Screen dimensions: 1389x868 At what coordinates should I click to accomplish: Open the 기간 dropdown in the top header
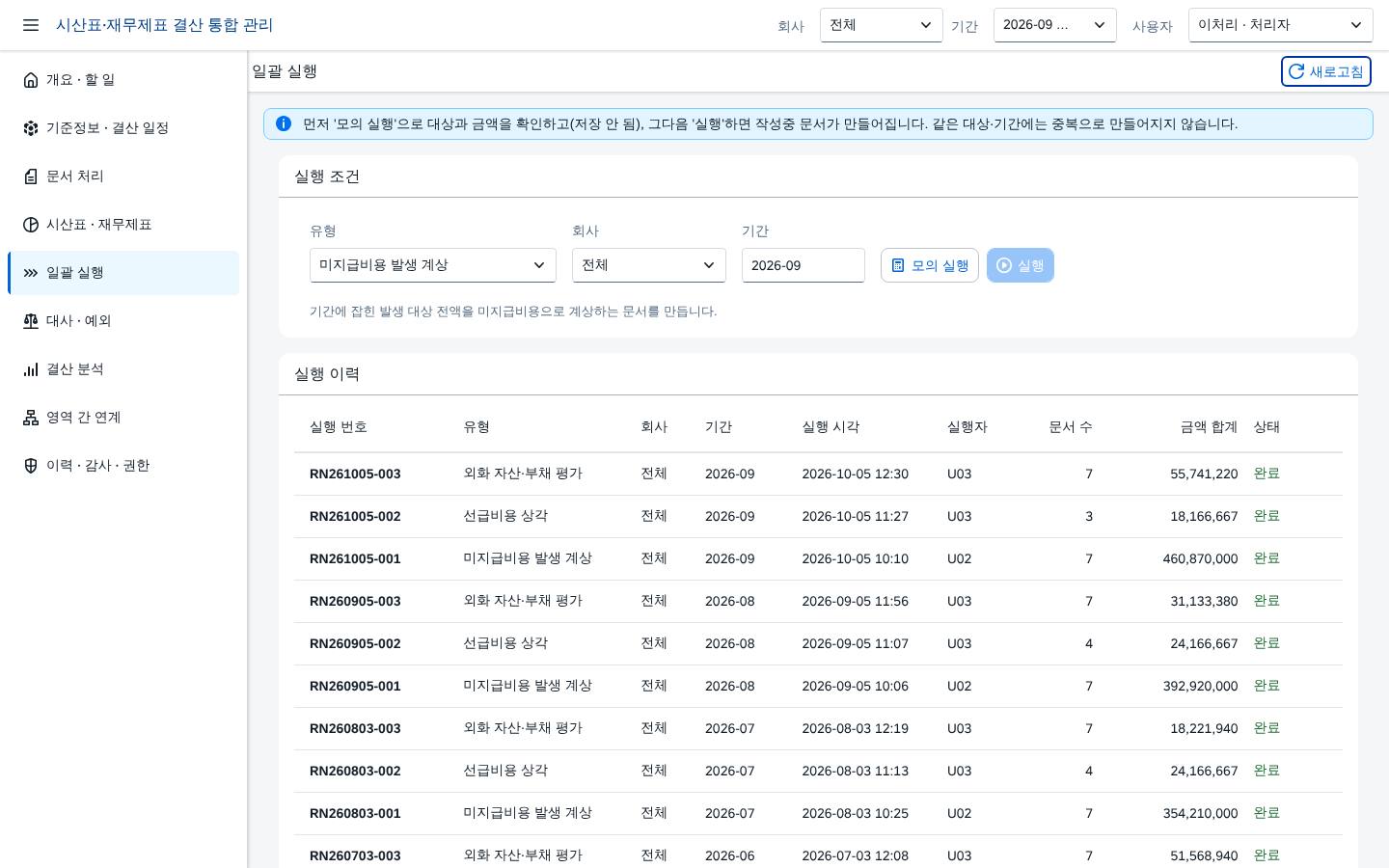pyautogui.click(x=1055, y=25)
